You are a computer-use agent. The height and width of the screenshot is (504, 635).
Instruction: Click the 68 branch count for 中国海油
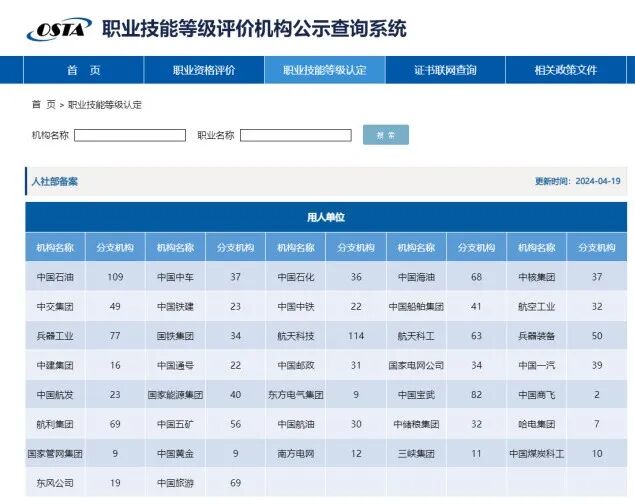476,277
